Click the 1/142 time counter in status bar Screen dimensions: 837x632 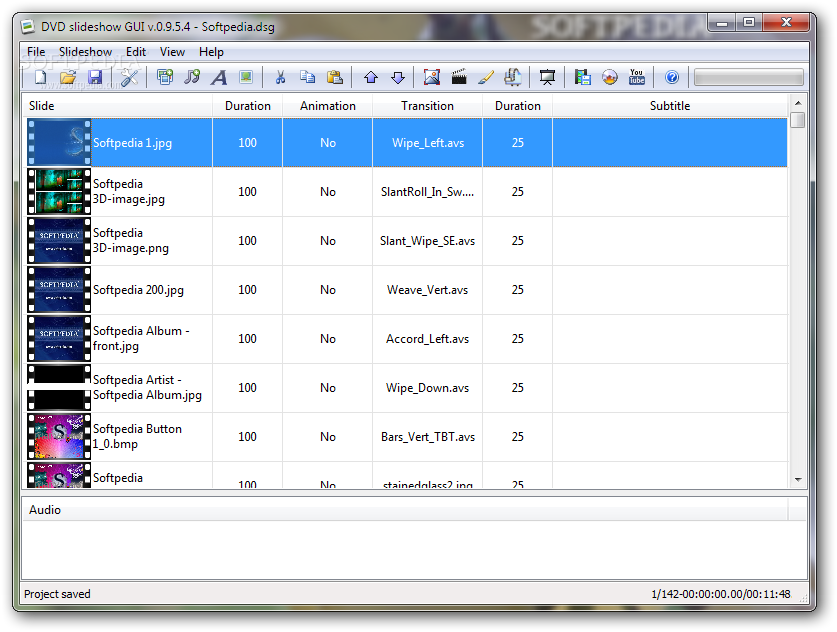(721, 594)
